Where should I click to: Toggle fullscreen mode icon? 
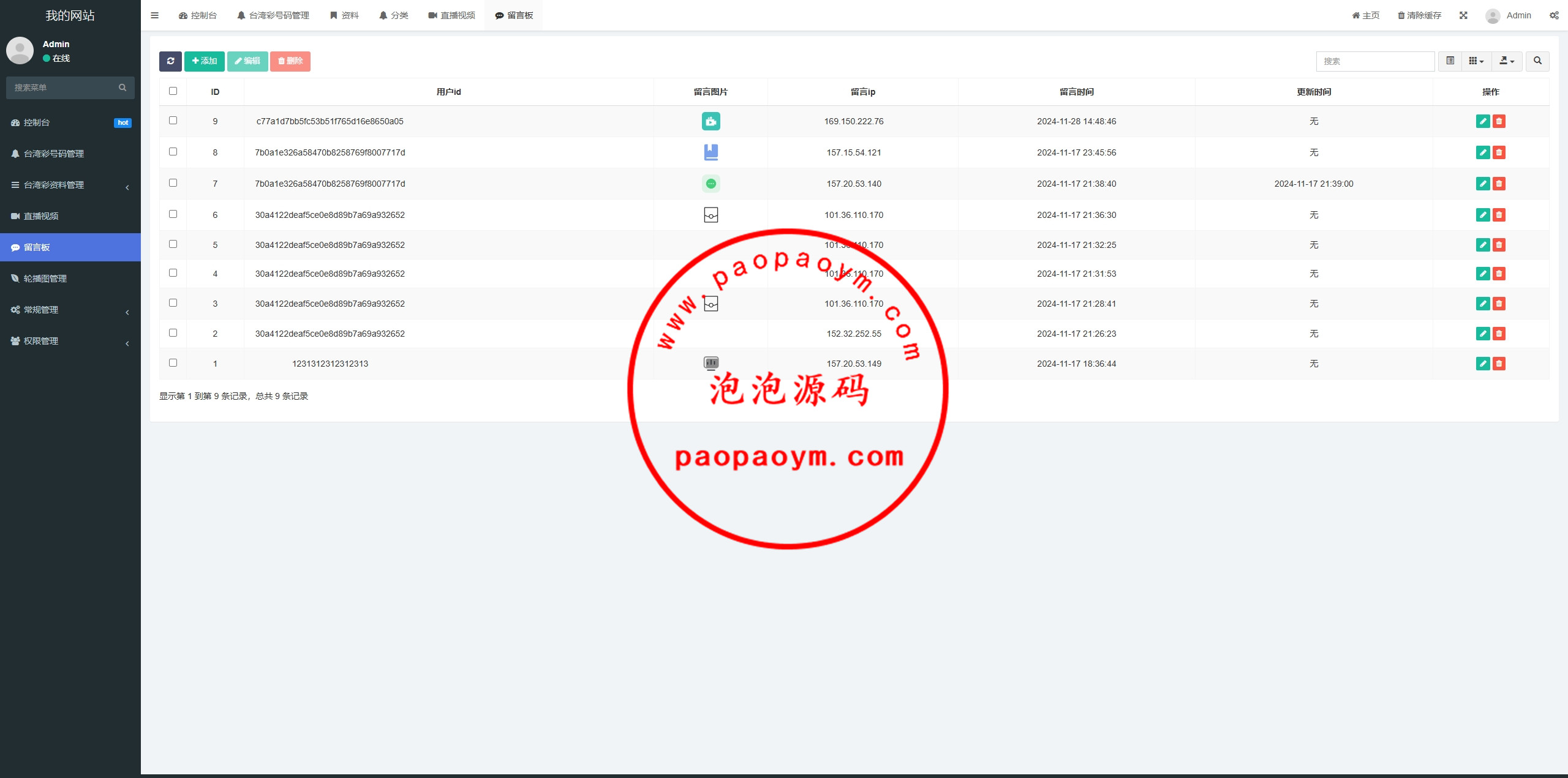click(x=1463, y=15)
